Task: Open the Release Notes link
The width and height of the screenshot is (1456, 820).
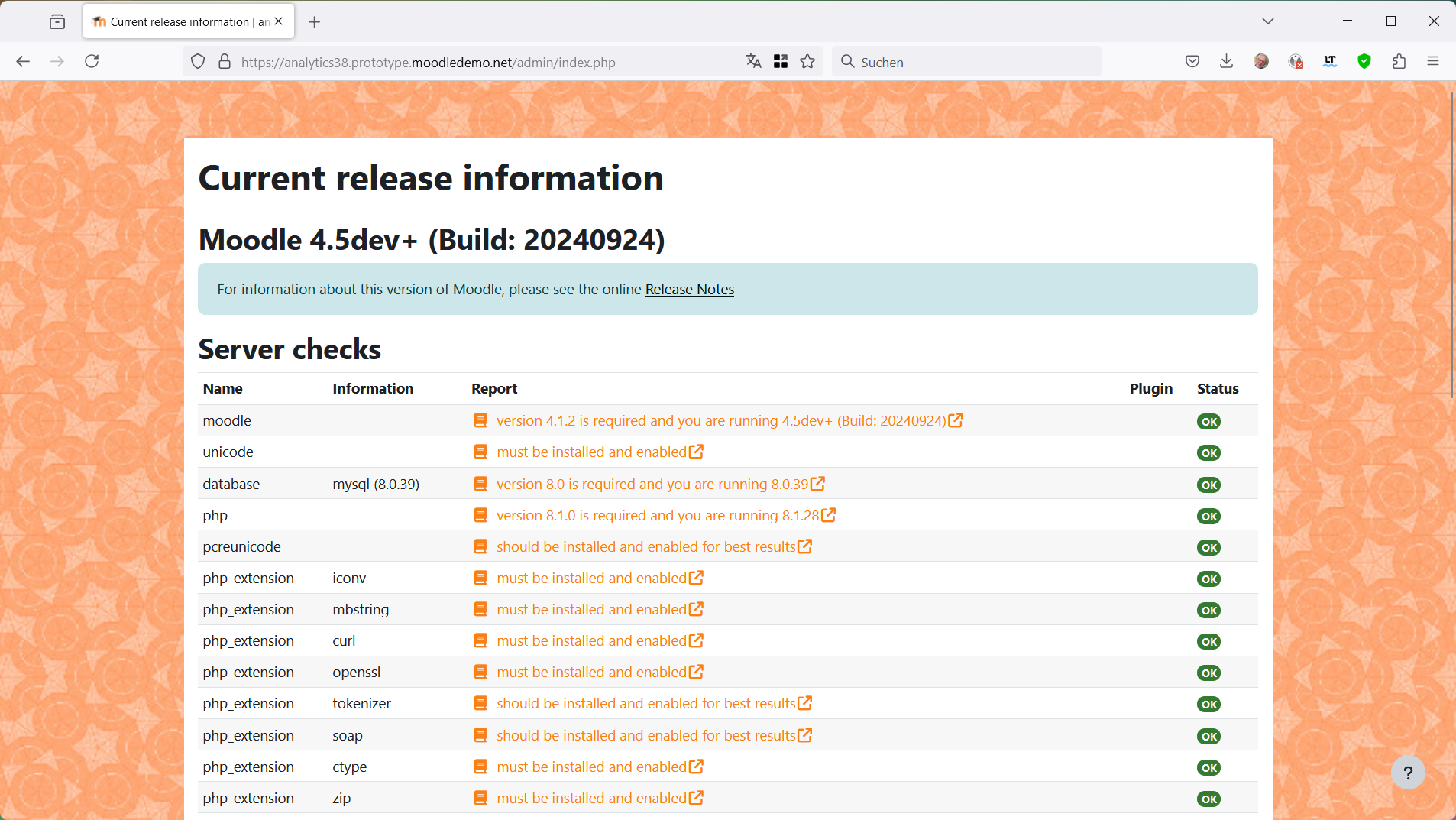Action: [x=690, y=290]
